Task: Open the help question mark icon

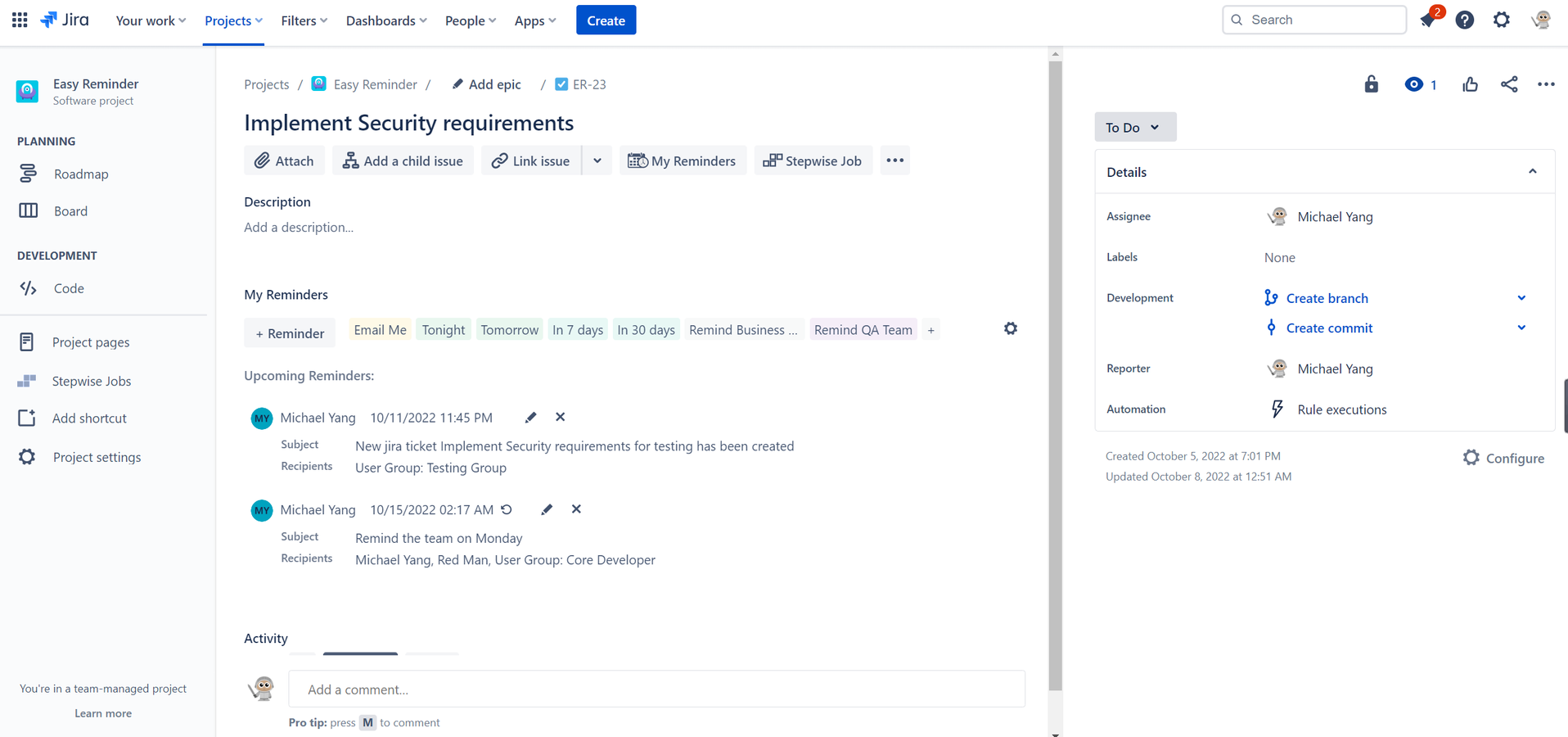Action: pos(1465,20)
